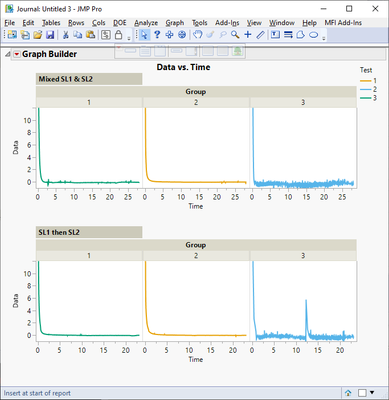
Task: Expand the tools toolbar overflow arrow
Action: click(x=324, y=39)
